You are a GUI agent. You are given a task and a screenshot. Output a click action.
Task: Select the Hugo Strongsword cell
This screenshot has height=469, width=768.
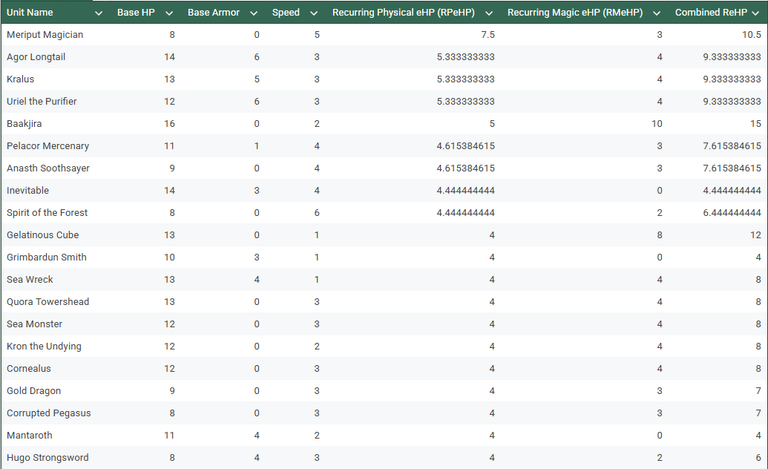coord(54,458)
